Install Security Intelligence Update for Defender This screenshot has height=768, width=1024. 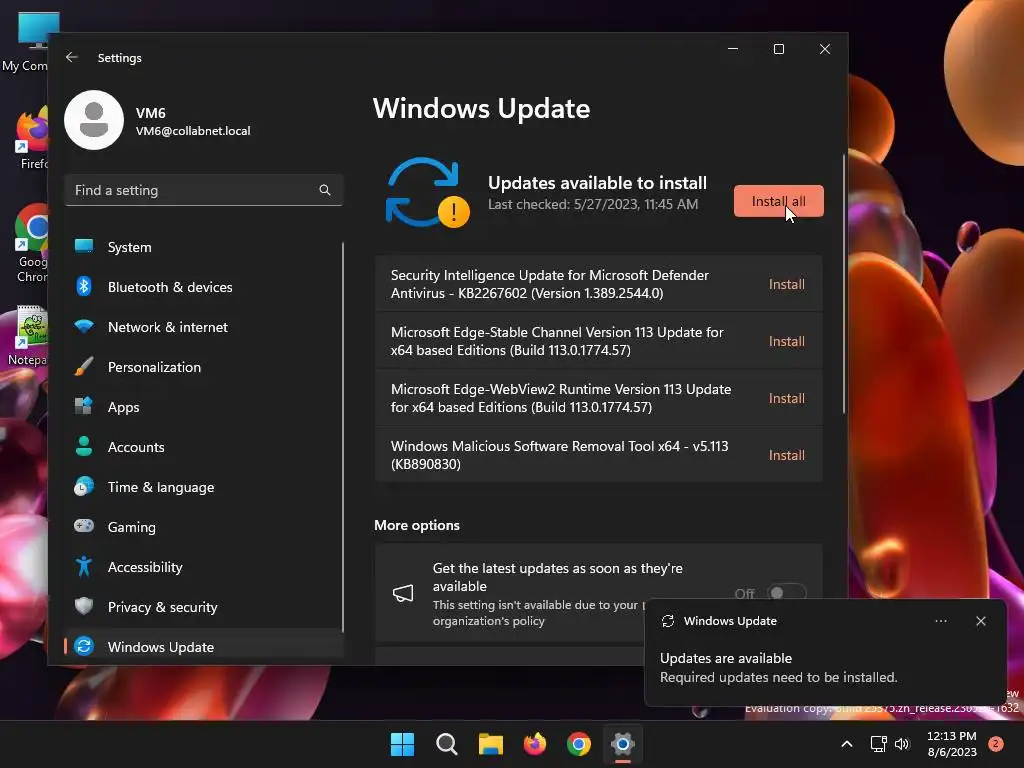point(786,284)
